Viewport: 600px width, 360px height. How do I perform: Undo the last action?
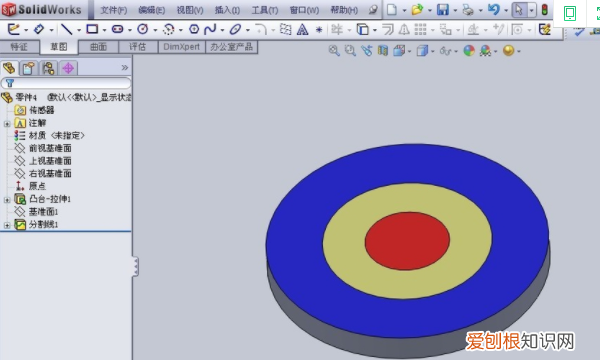click(494, 10)
